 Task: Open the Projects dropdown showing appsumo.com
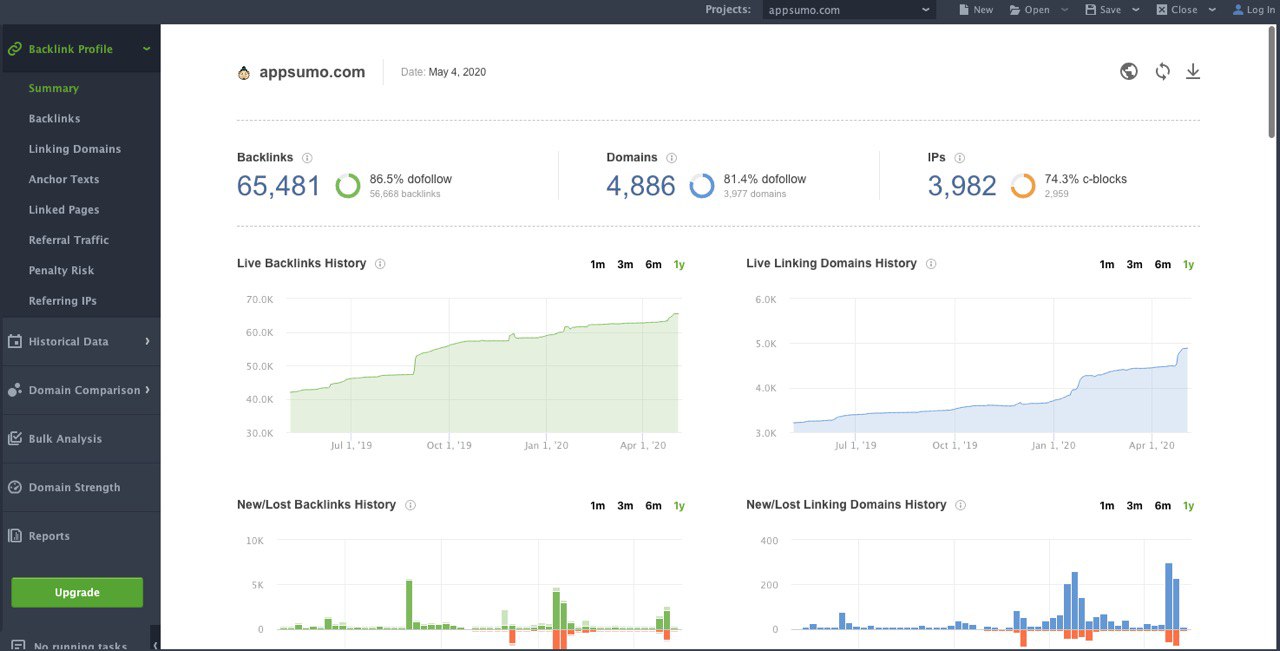[848, 10]
